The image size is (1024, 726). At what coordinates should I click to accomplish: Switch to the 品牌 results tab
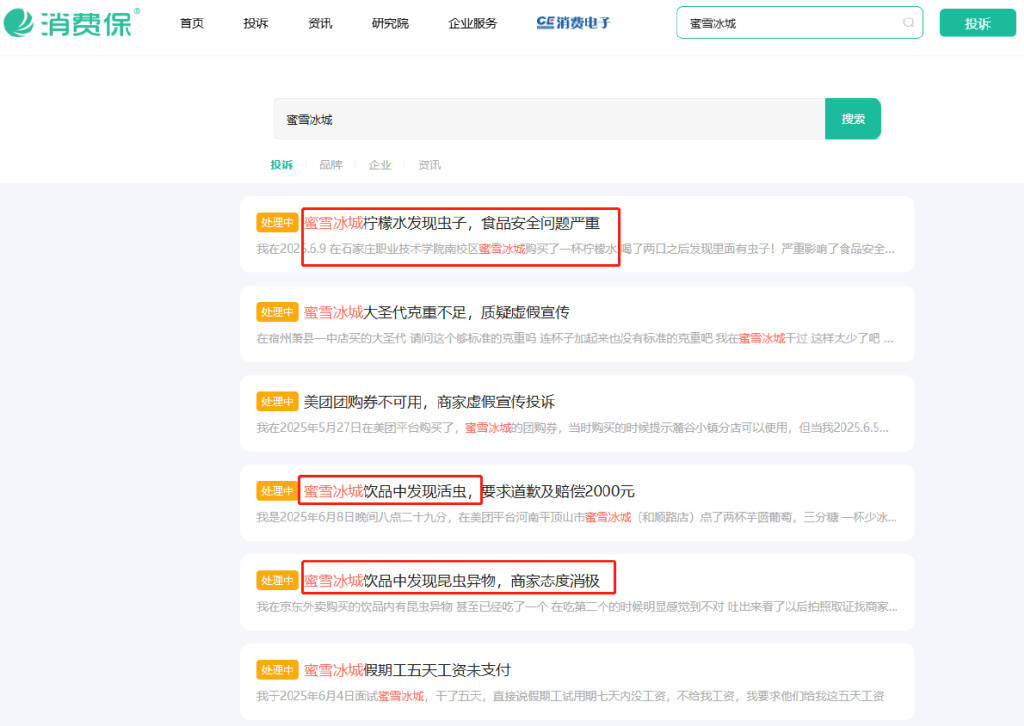pos(330,165)
